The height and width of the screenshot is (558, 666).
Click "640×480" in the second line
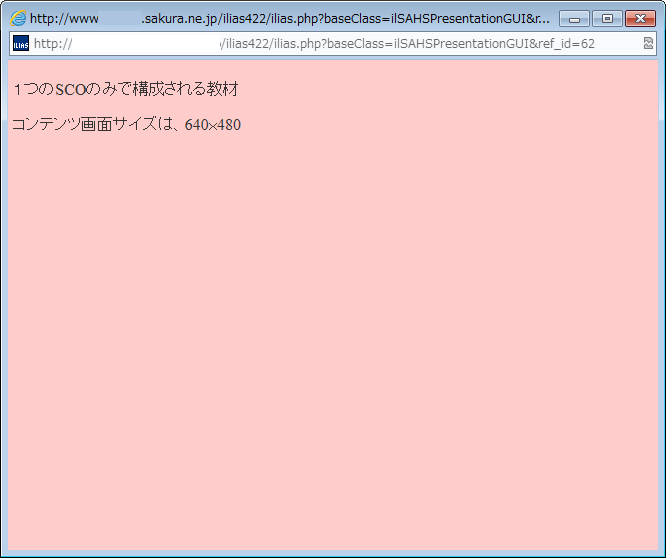[213, 125]
